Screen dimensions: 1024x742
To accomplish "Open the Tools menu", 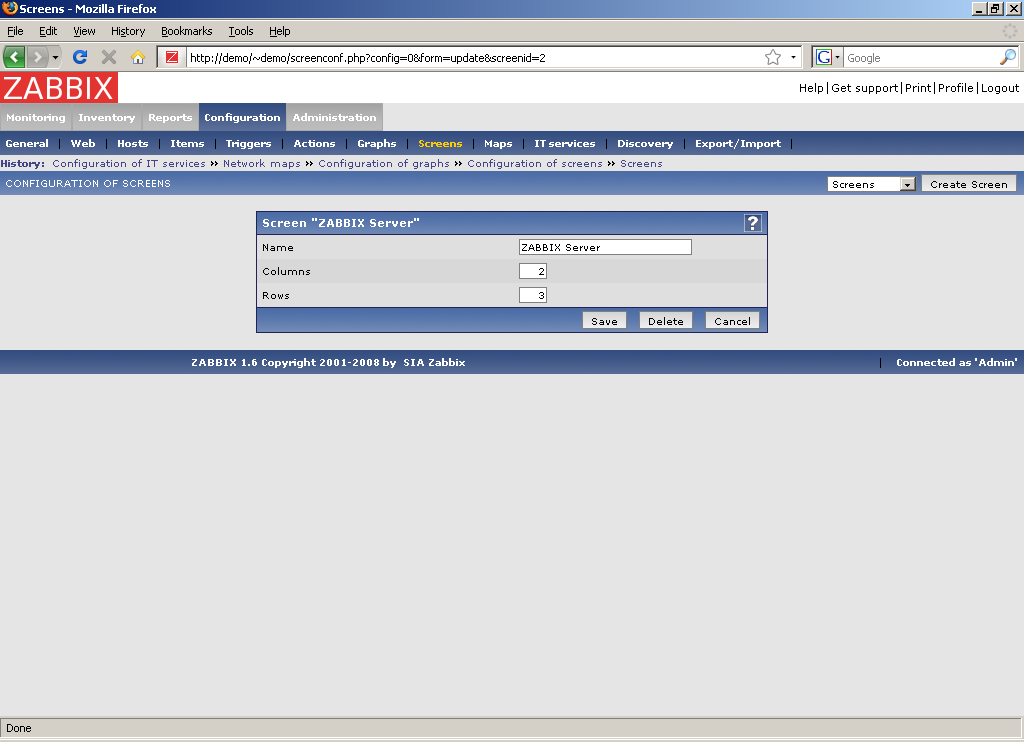I will (x=240, y=31).
